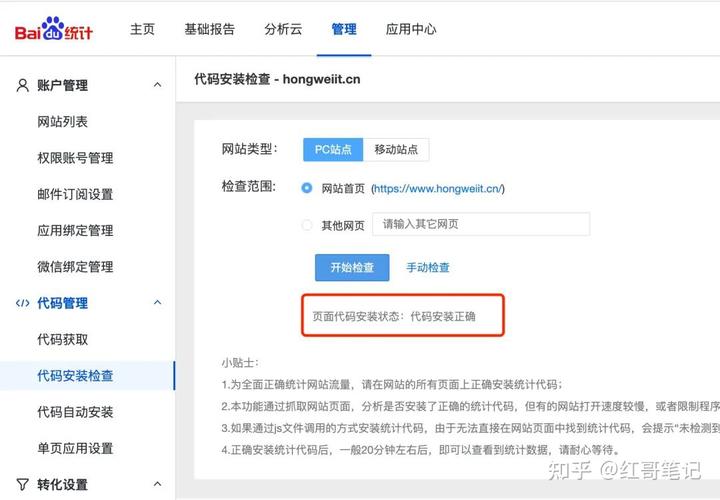Screen dimensions: 720x500
Task: Click the 账户管理 user icon
Action: tap(22, 85)
